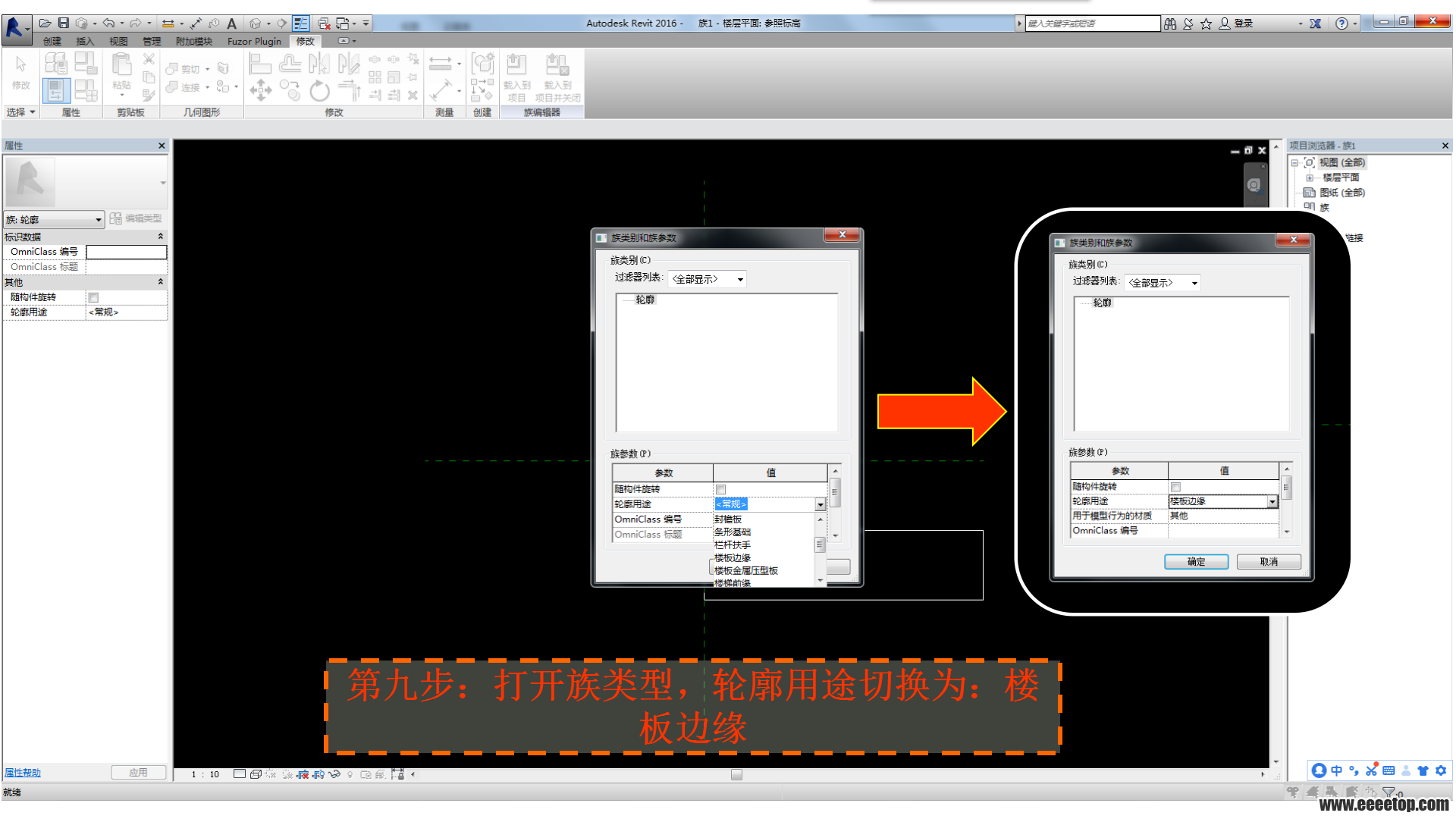Toggle 随构件旋转 checkbox in the properties panel
The width and height of the screenshot is (1456, 819).
[93, 297]
